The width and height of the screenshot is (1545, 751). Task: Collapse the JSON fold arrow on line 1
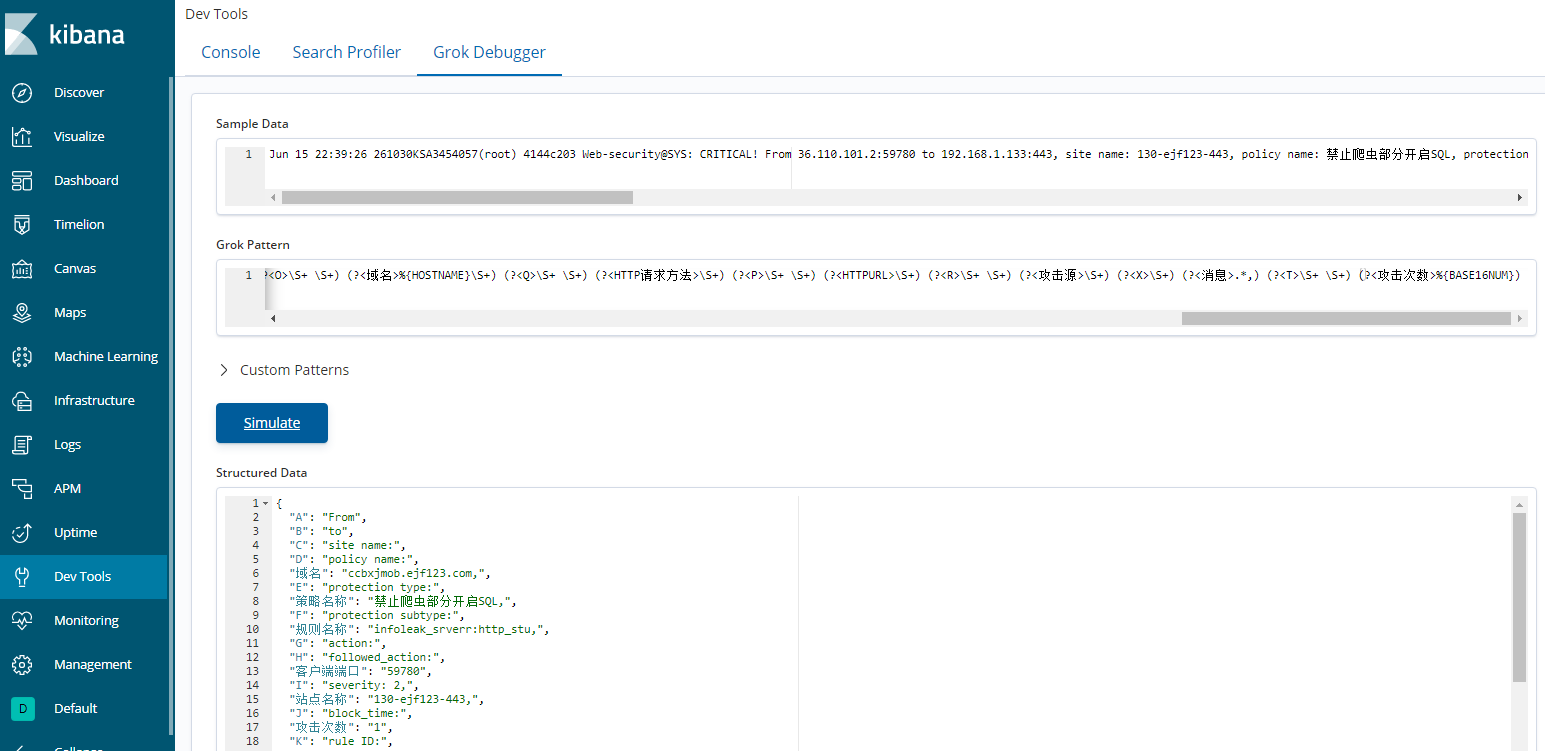pos(266,503)
